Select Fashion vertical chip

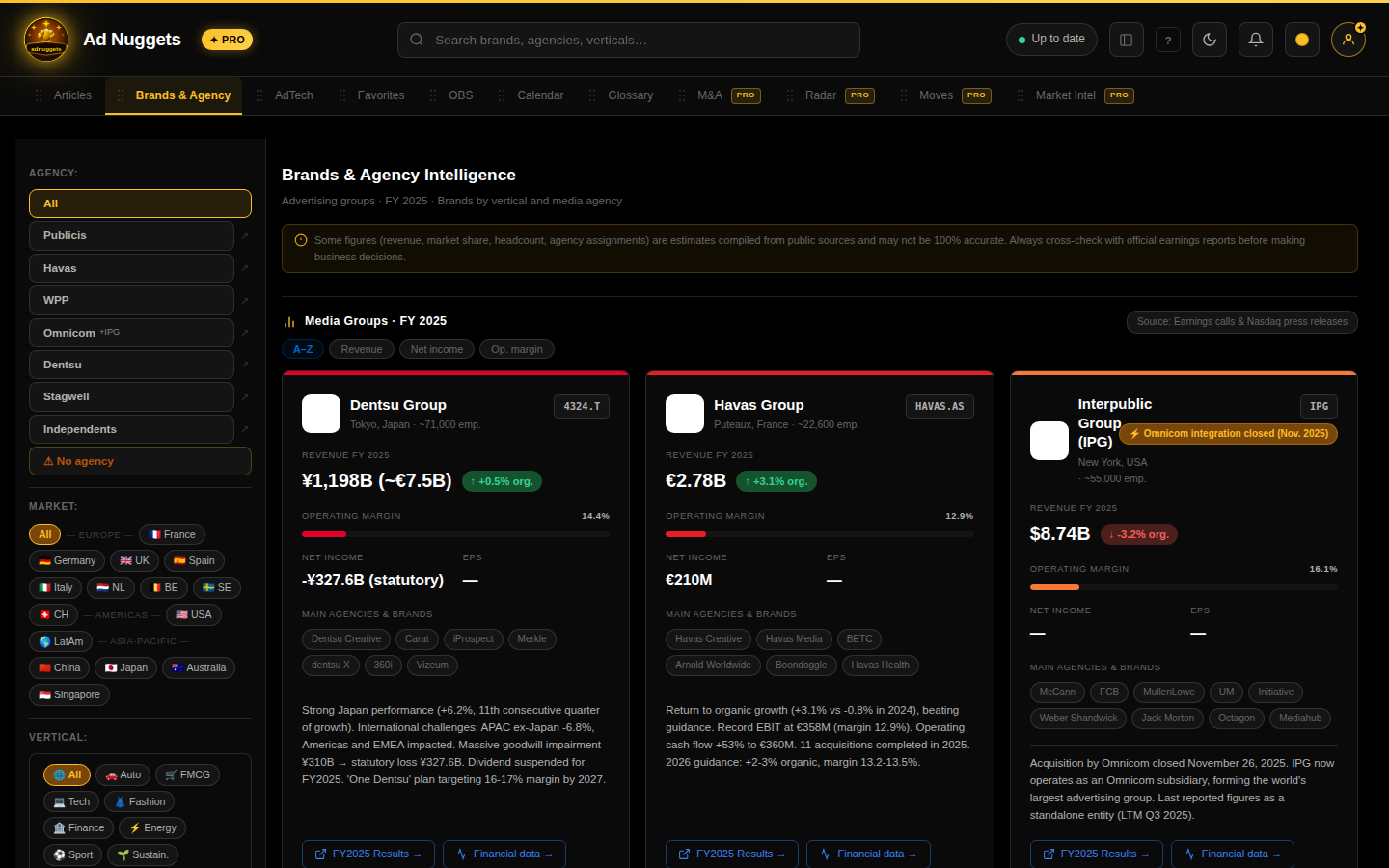(139, 801)
